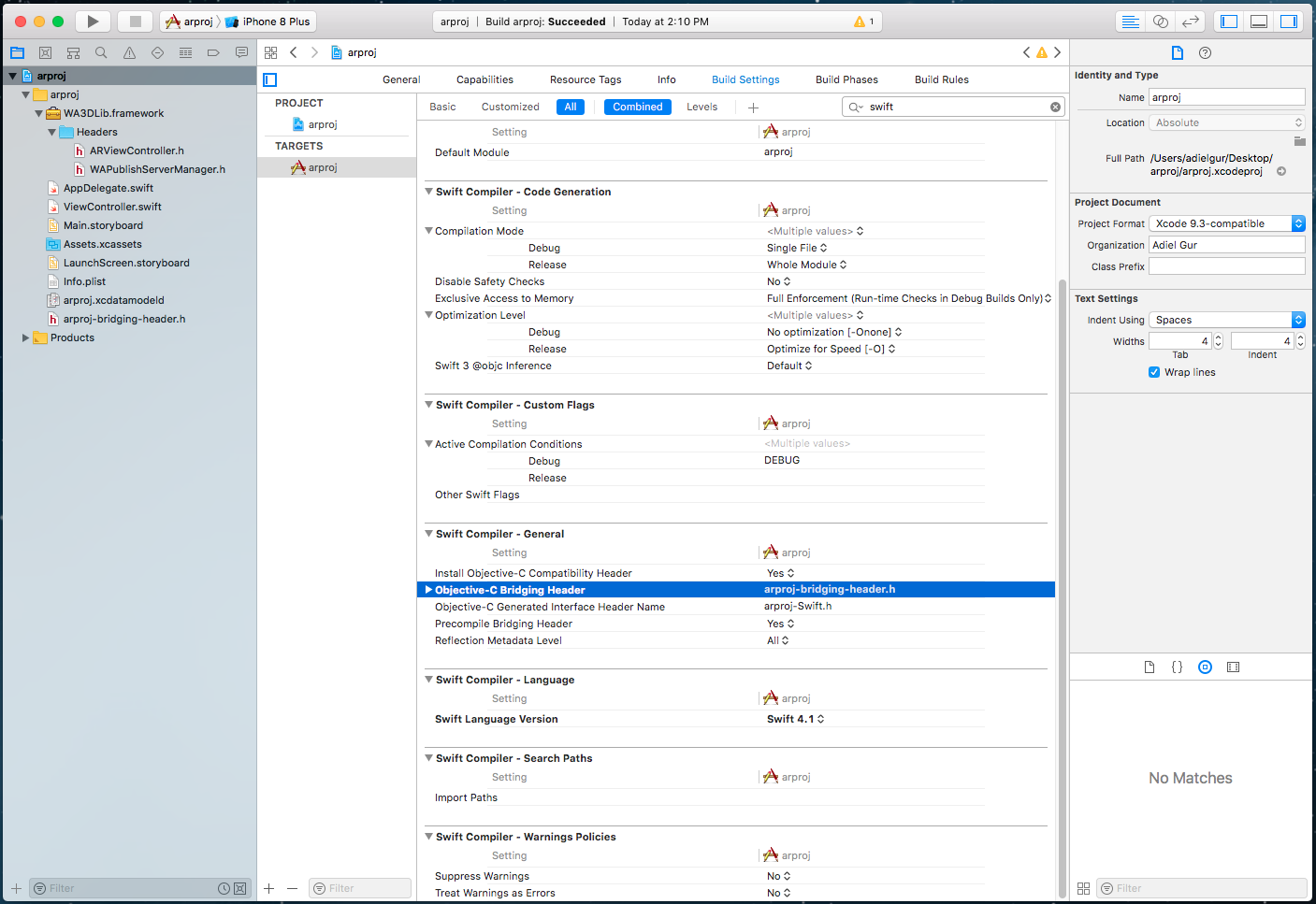Stop the running build with the stop button
Viewport: 1316px width, 904px height.
click(x=135, y=22)
